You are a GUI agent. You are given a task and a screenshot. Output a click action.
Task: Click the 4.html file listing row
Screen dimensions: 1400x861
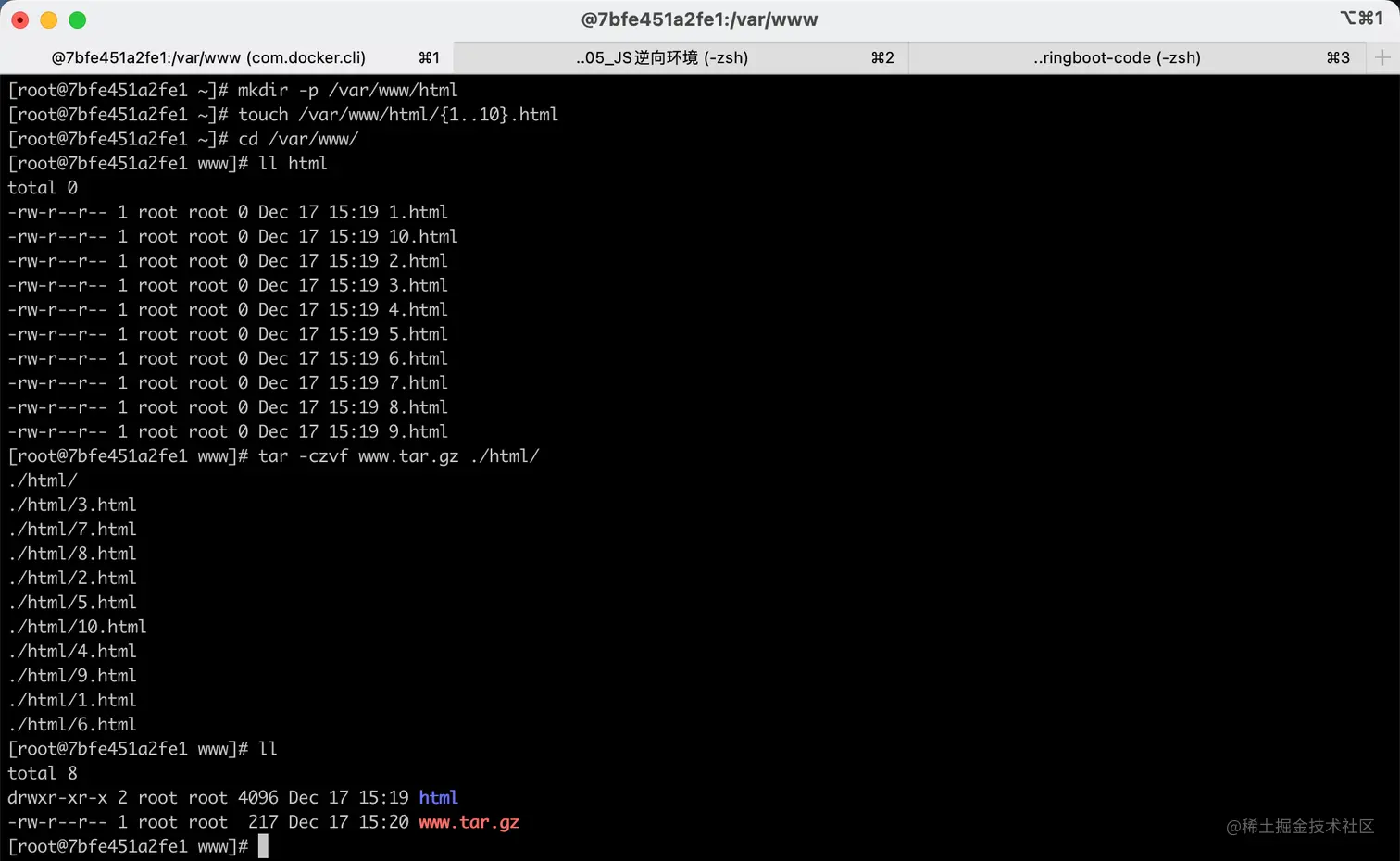(x=228, y=309)
